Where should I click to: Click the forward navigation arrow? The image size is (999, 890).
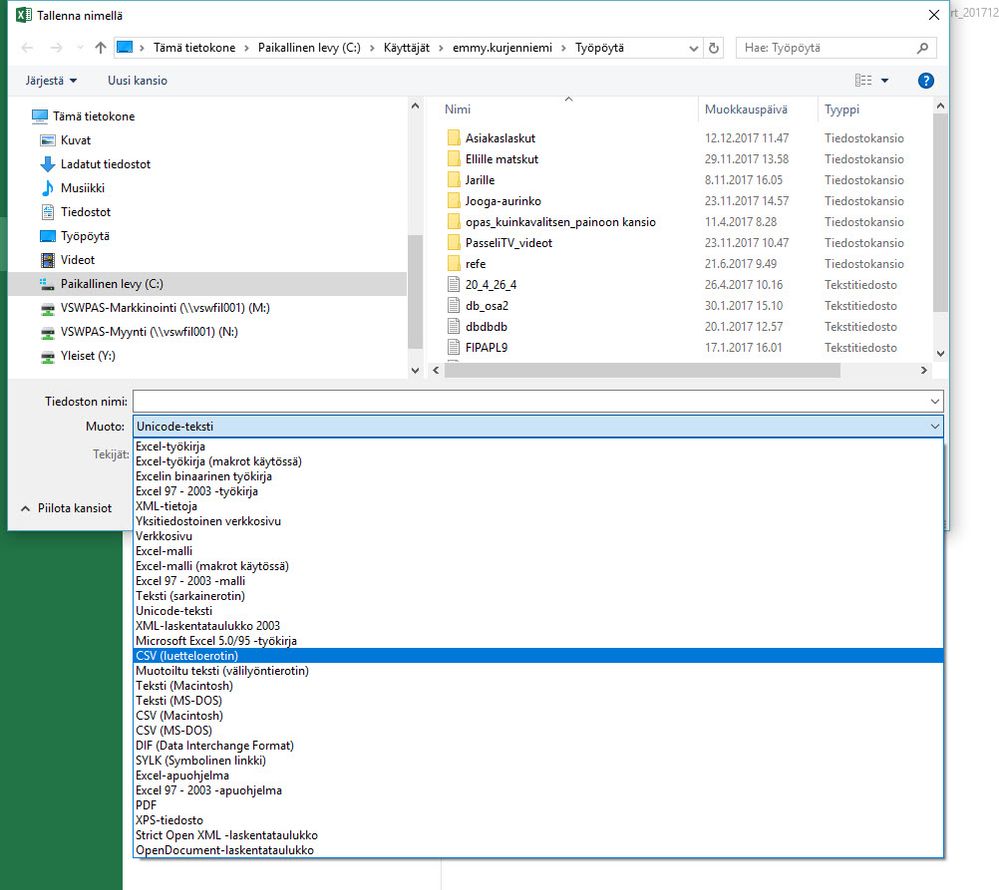click(x=56, y=48)
